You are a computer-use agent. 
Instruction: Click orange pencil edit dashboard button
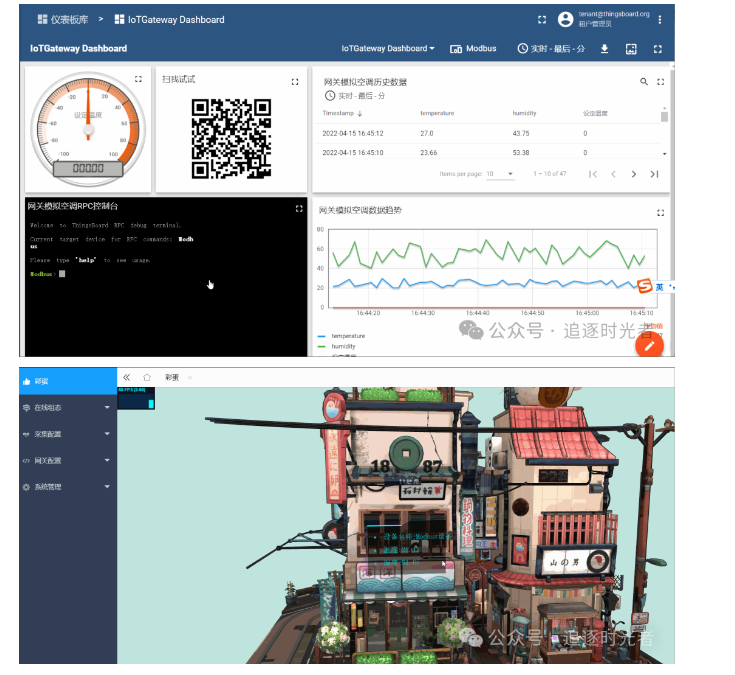click(x=649, y=345)
